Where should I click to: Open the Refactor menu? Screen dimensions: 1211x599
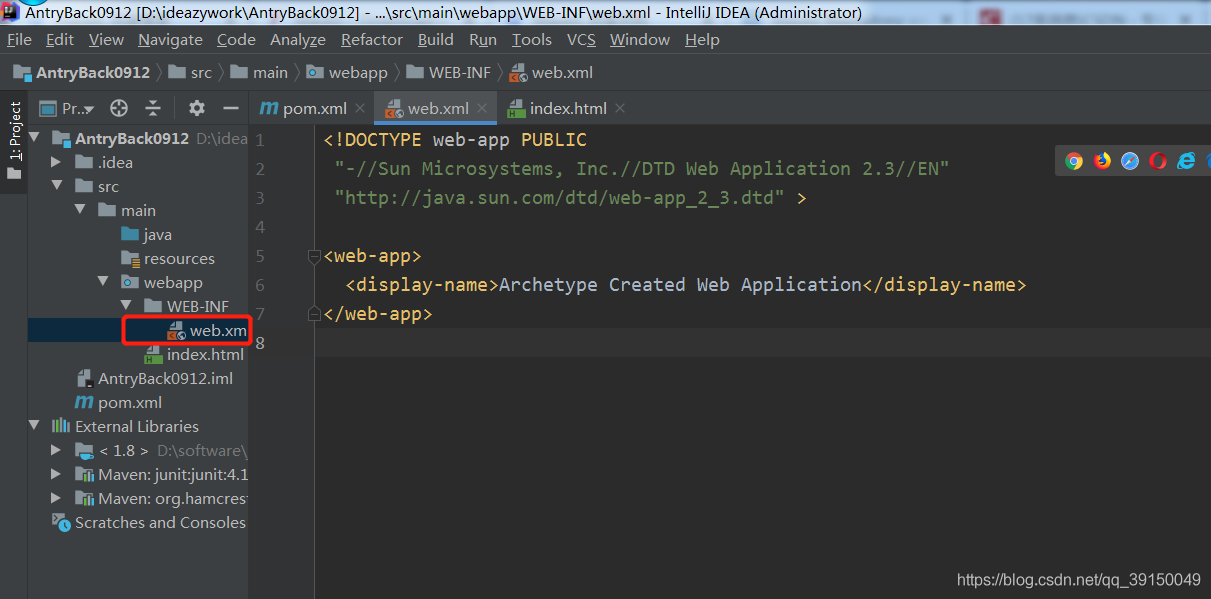[372, 39]
